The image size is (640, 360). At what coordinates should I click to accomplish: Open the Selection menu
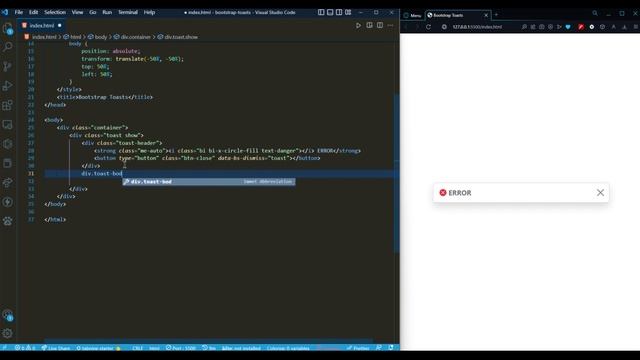55,12
